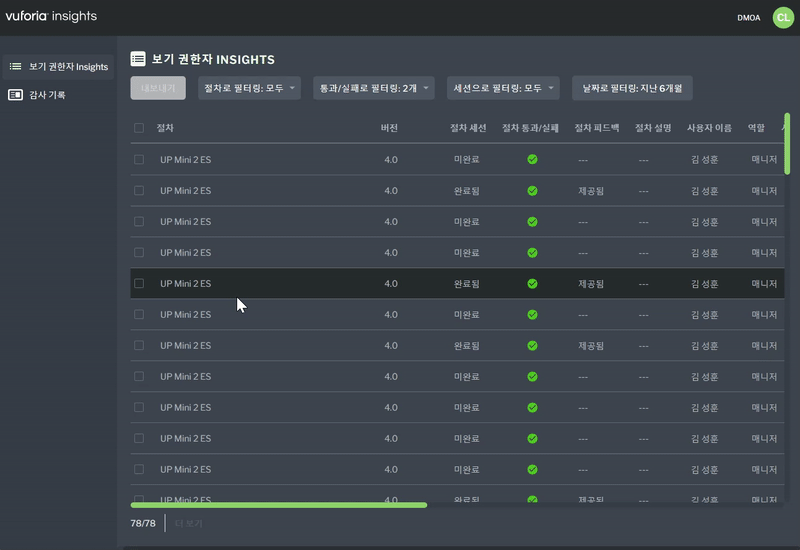Select the highlighted row's checkbox
This screenshot has height=550, width=800.
139,284
